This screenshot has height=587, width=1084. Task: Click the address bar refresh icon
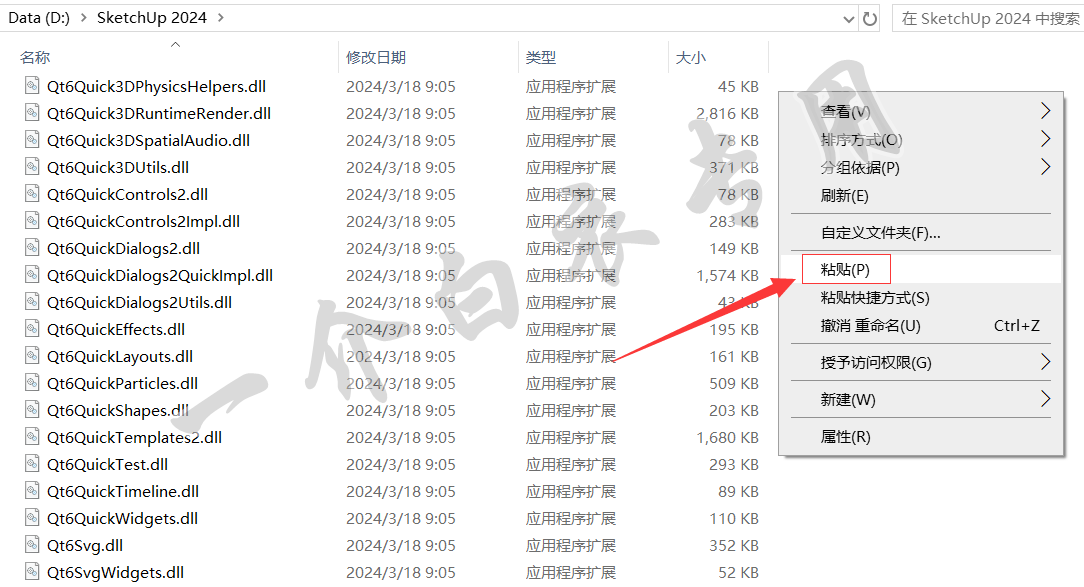pyautogui.click(x=870, y=19)
